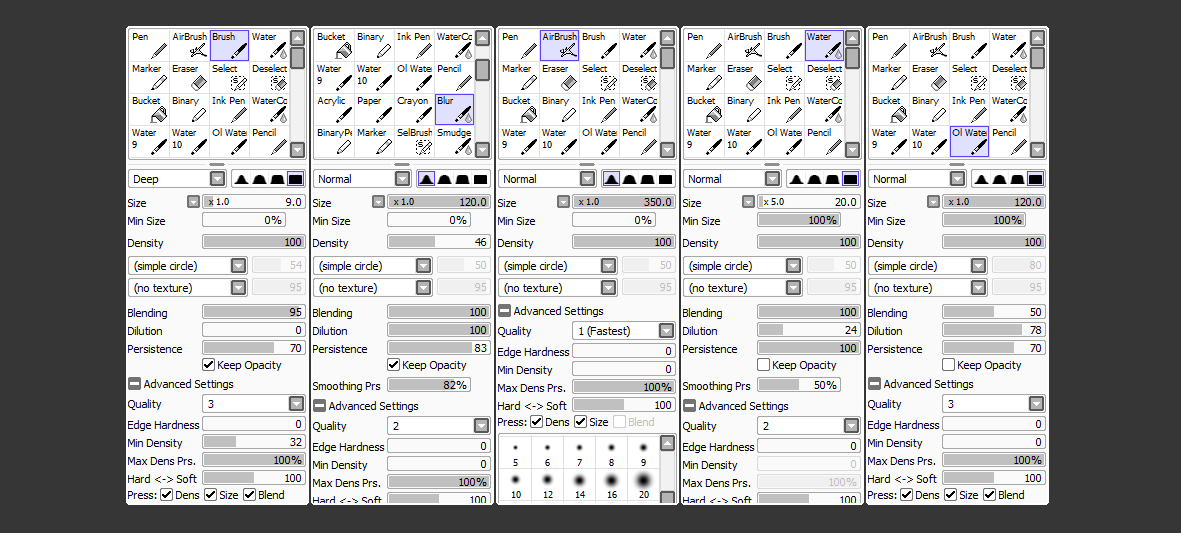Uncheck Keep Opacity below Persistence 83

pos(393,365)
